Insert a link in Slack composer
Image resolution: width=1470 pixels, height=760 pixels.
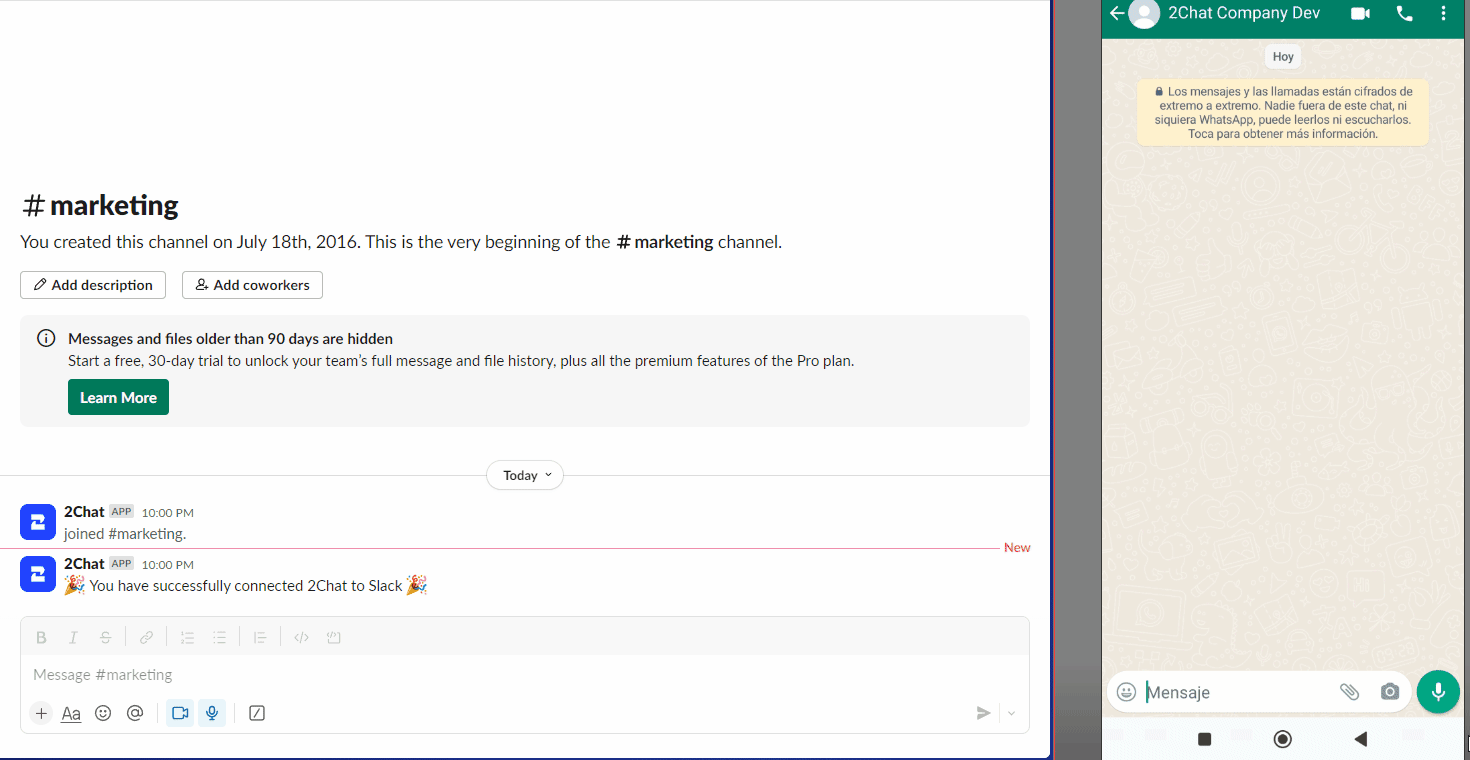[x=146, y=637]
